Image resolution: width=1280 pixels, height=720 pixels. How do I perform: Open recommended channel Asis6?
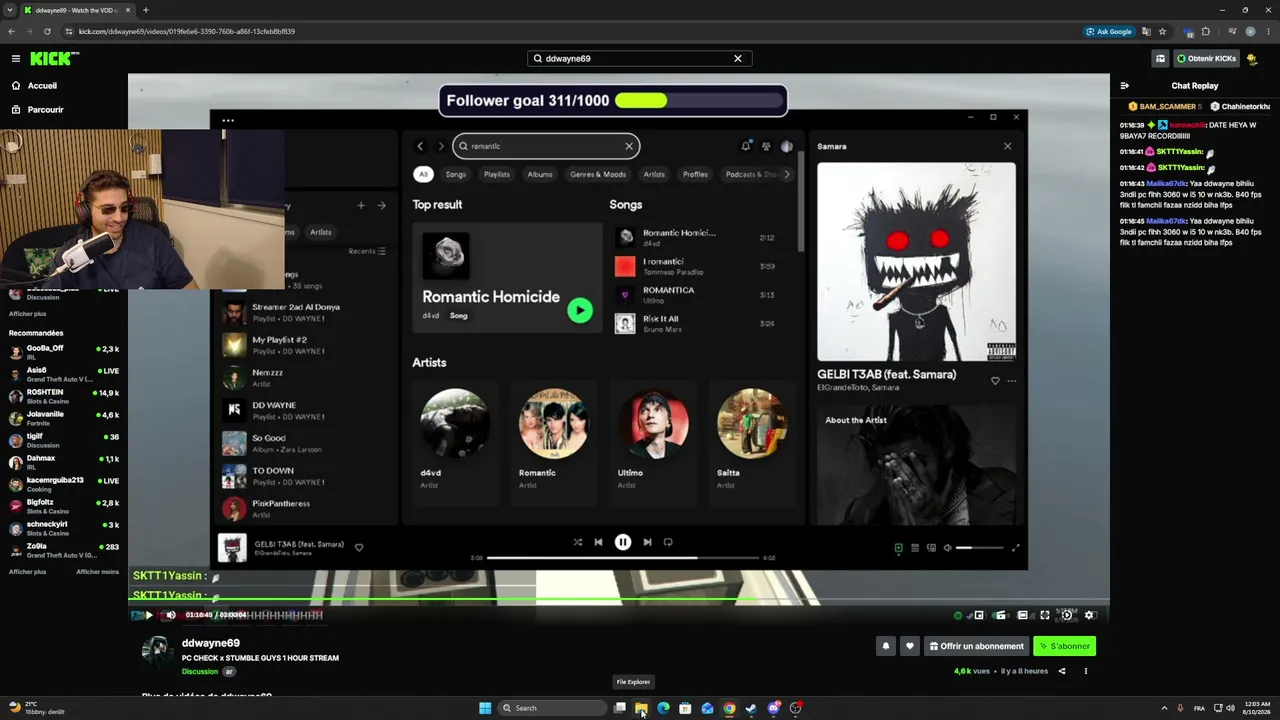click(64, 373)
